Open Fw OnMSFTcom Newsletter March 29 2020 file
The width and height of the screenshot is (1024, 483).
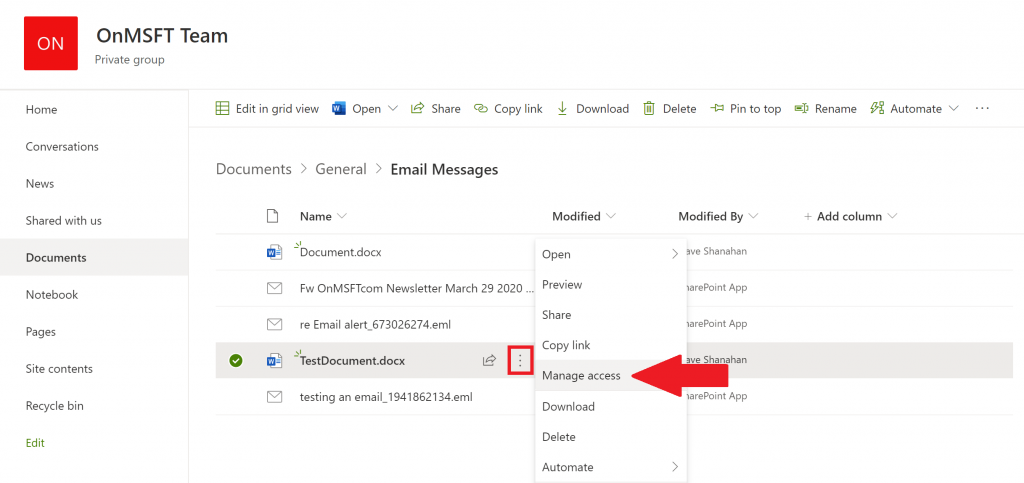pos(417,288)
